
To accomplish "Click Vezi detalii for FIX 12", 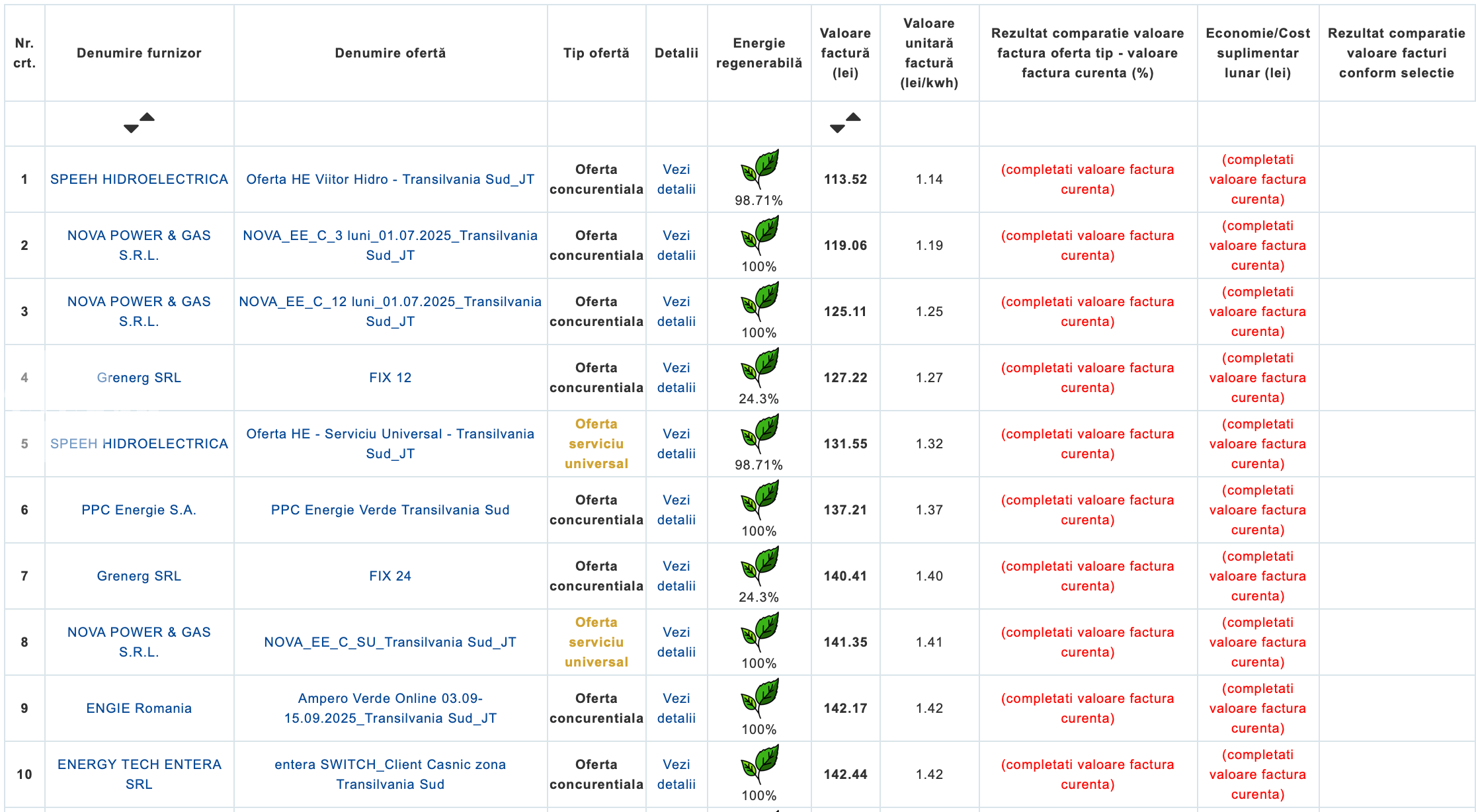I will (676, 378).
